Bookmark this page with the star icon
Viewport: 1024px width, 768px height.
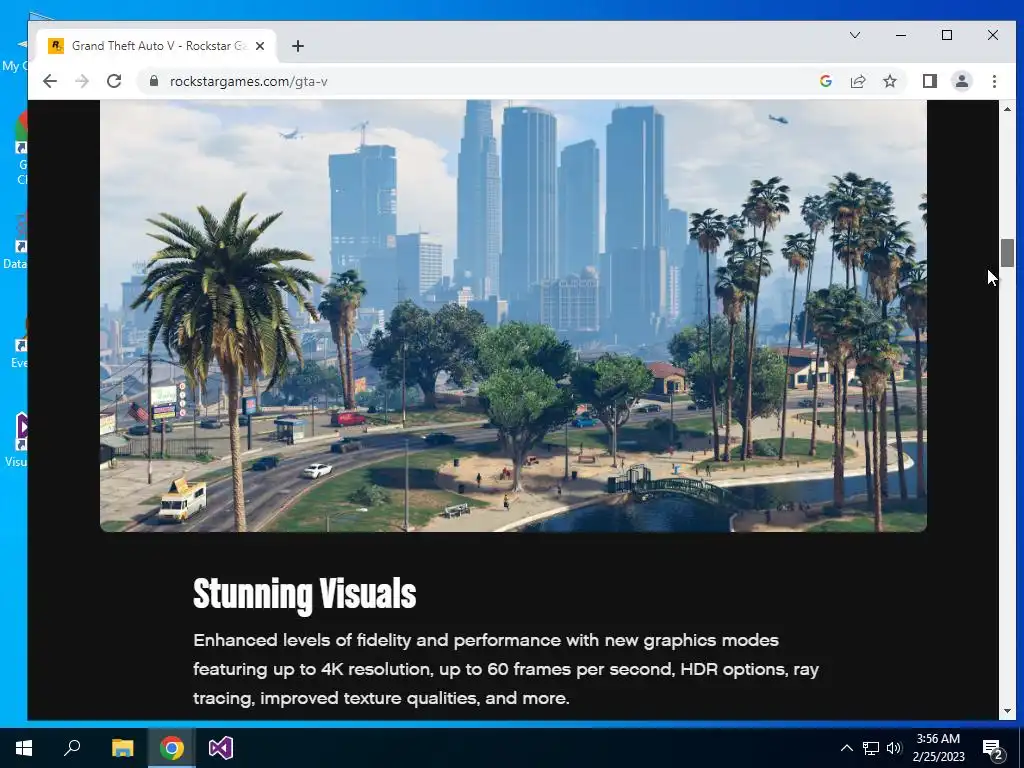[889, 81]
